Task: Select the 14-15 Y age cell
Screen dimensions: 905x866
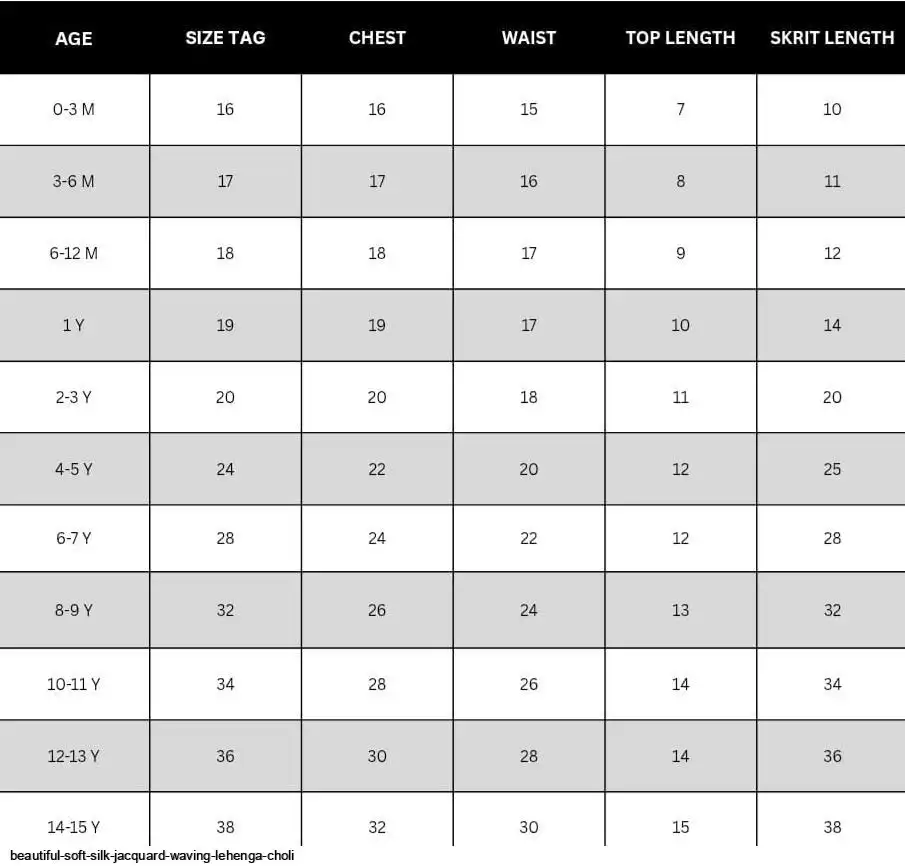Action: pyautogui.click(x=74, y=827)
